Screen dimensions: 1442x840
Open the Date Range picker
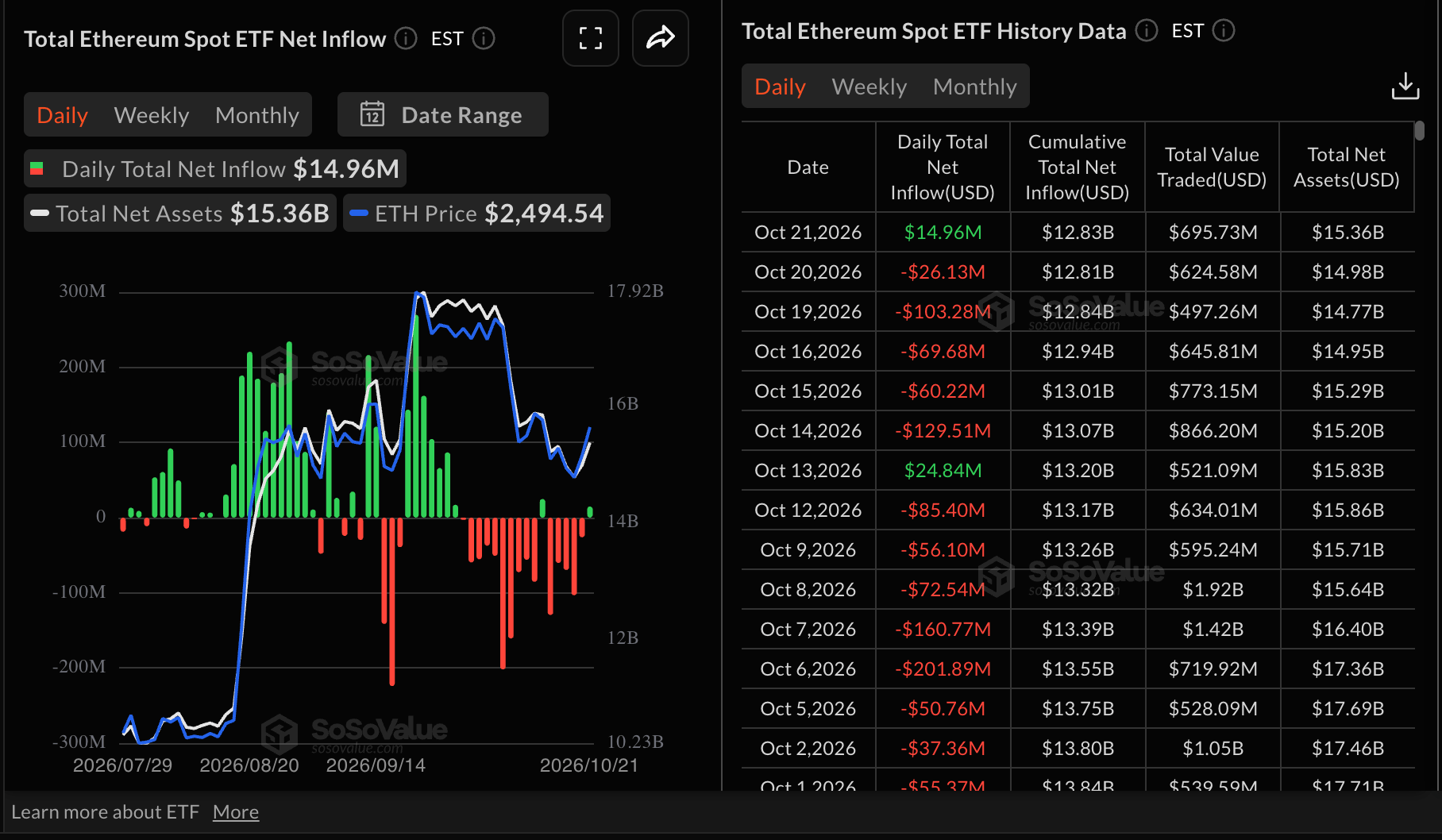pos(442,114)
